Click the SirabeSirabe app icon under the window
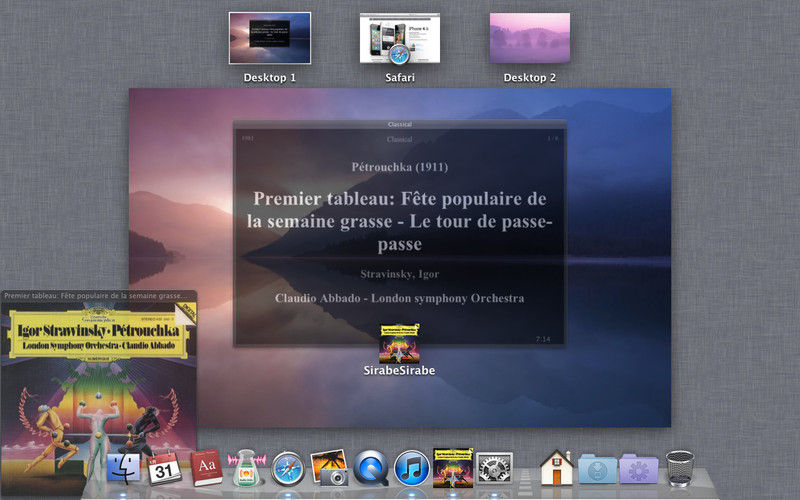The height and width of the screenshot is (500, 800). (399, 343)
